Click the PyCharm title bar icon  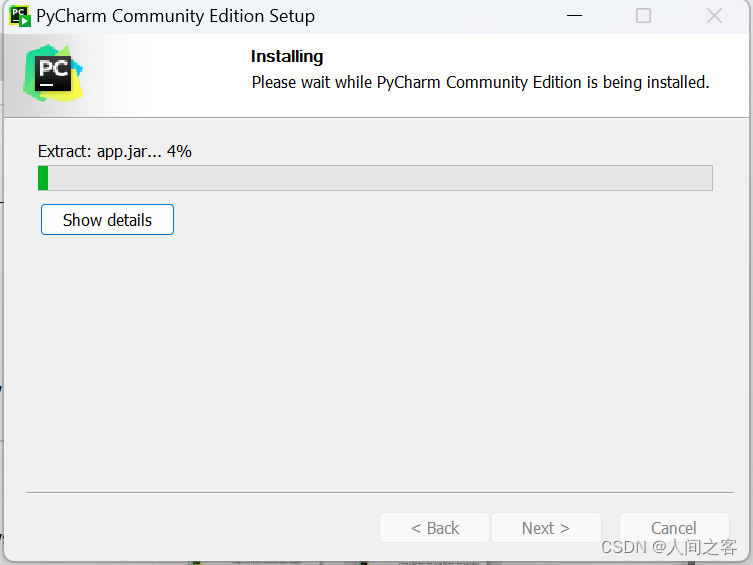[20, 16]
